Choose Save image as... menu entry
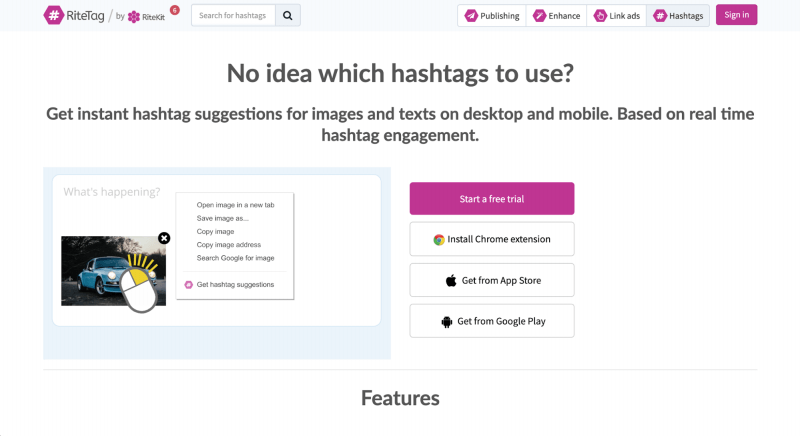Image resolution: width=800 pixels, height=436 pixels. point(222,218)
